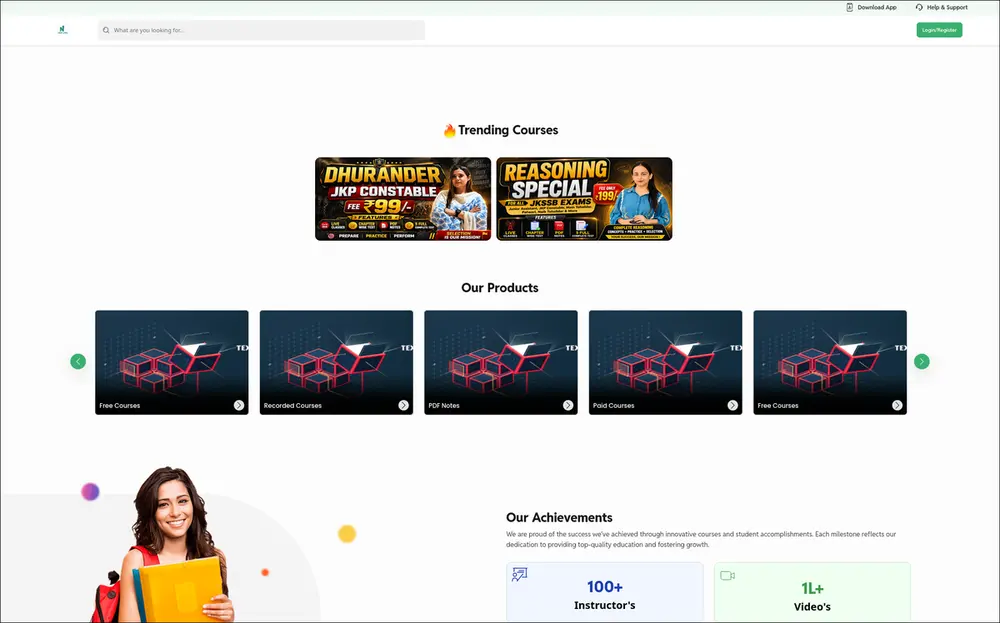The height and width of the screenshot is (623, 1000).
Task: Click the '100+' instructors count
Action: pyautogui.click(x=605, y=587)
